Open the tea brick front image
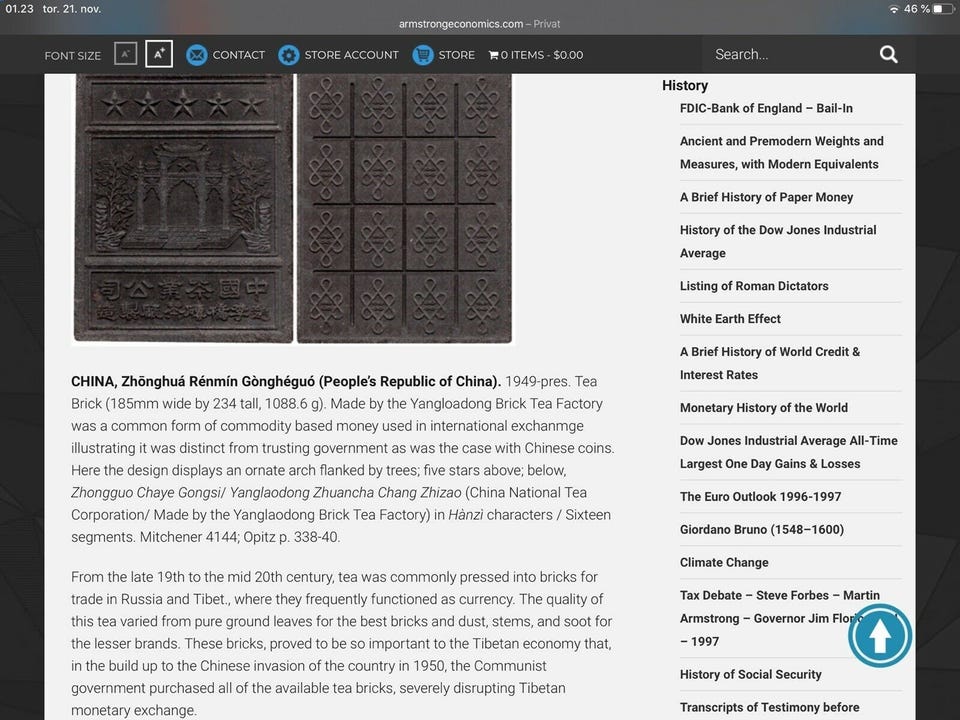 (183, 208)
